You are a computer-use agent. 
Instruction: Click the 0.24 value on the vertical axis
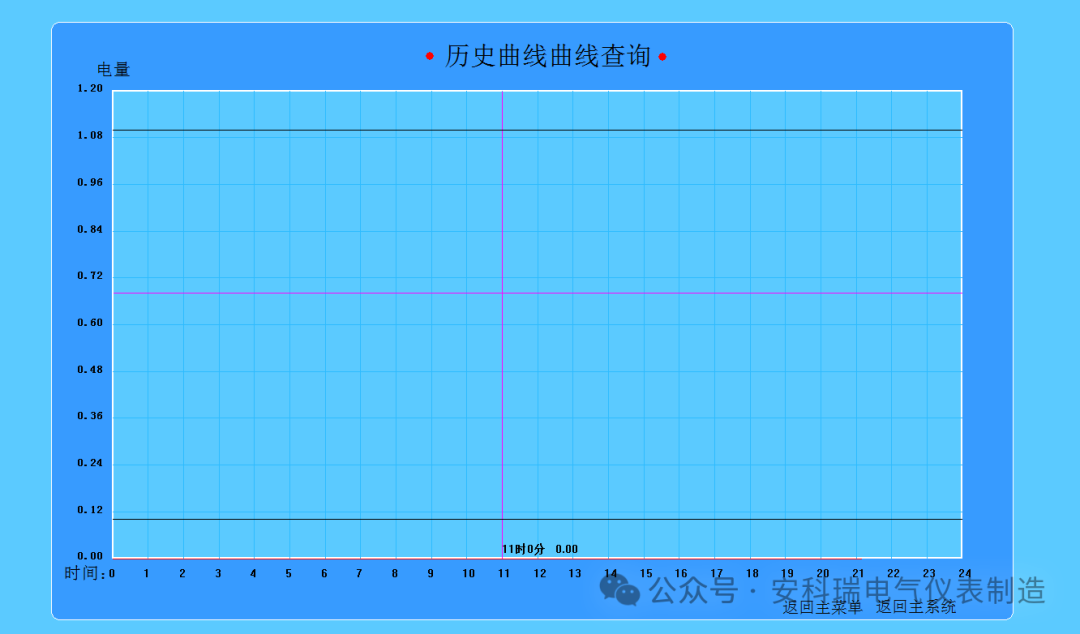pyautogui.click(x=90, y=463)
